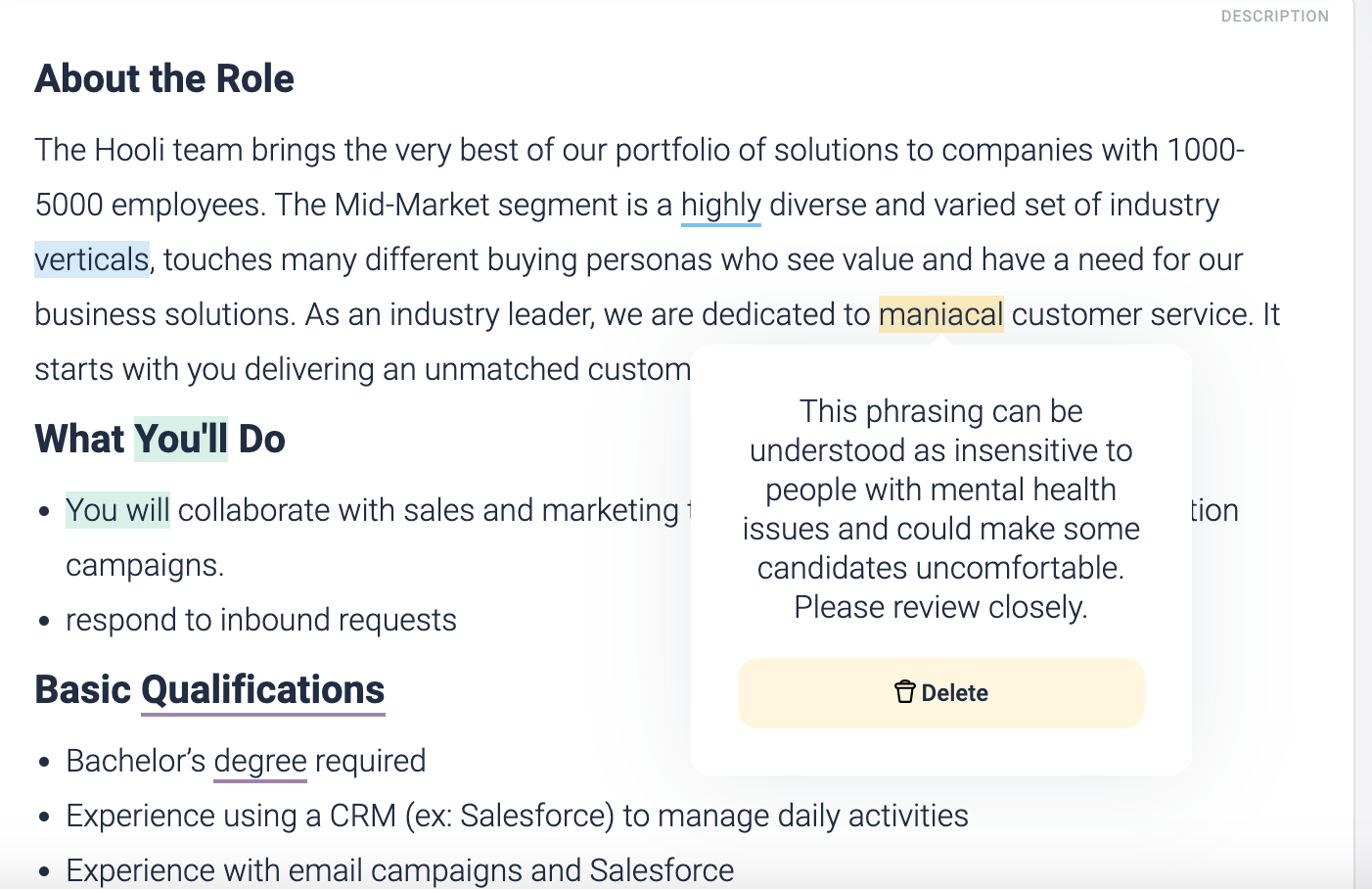Click the trash icon on Delete button
The image size is (1372, 889).
click(x=904, y=692)
